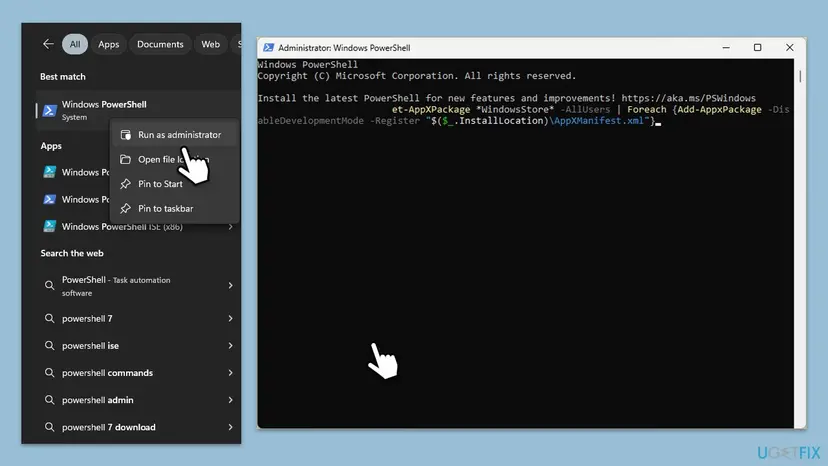Open second Windows PowerShell entry icon under Apps
The height and width of the screenshot is (466, 828).
pyautogui.click(x=50, y=199)
